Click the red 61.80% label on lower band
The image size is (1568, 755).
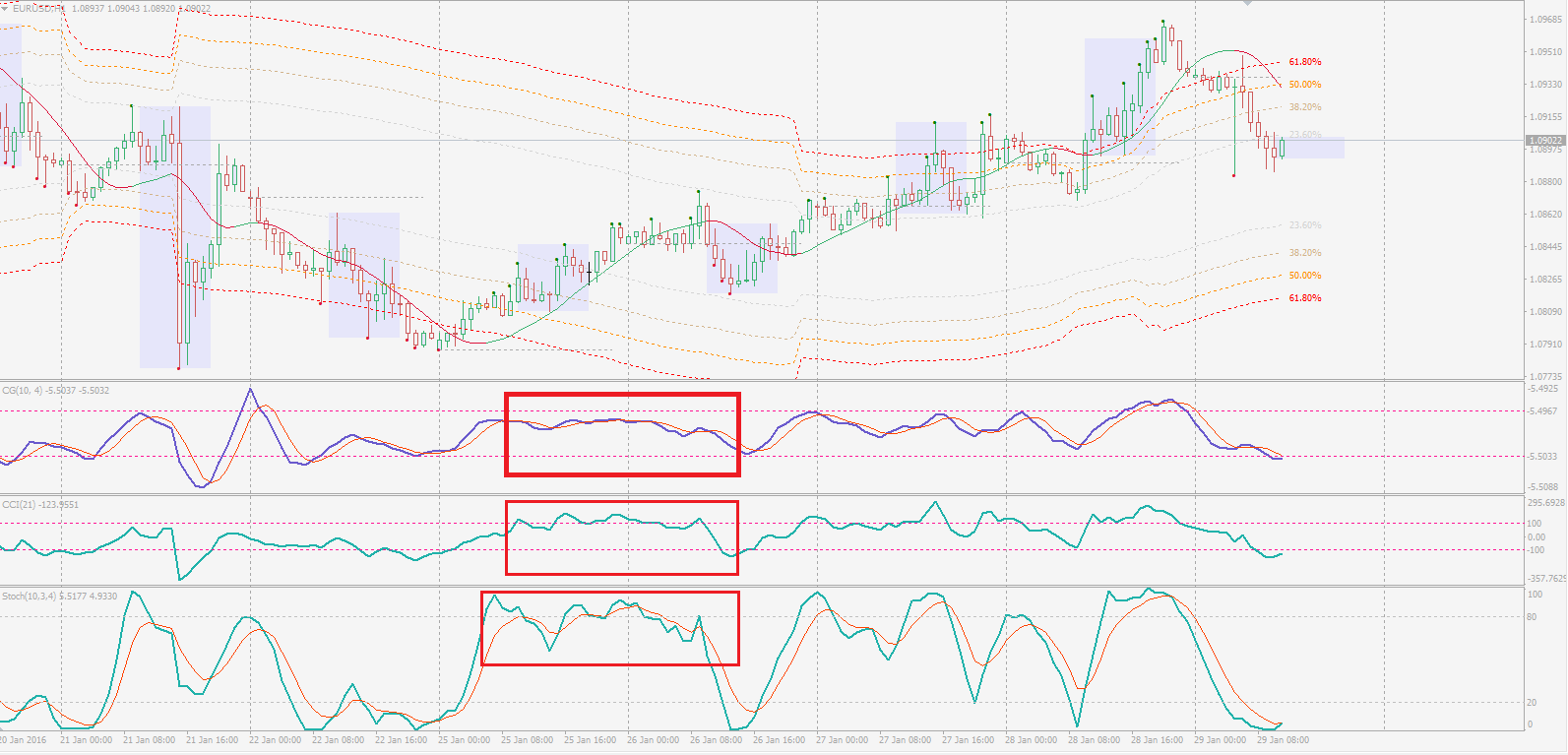pyautogui.click(x=1305, y=298)
